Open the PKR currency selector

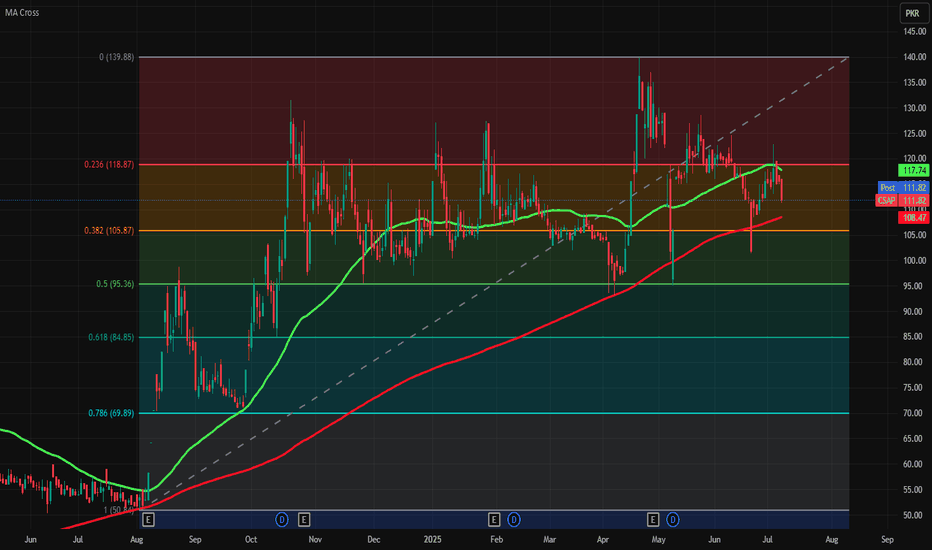(x=912, y=13)
